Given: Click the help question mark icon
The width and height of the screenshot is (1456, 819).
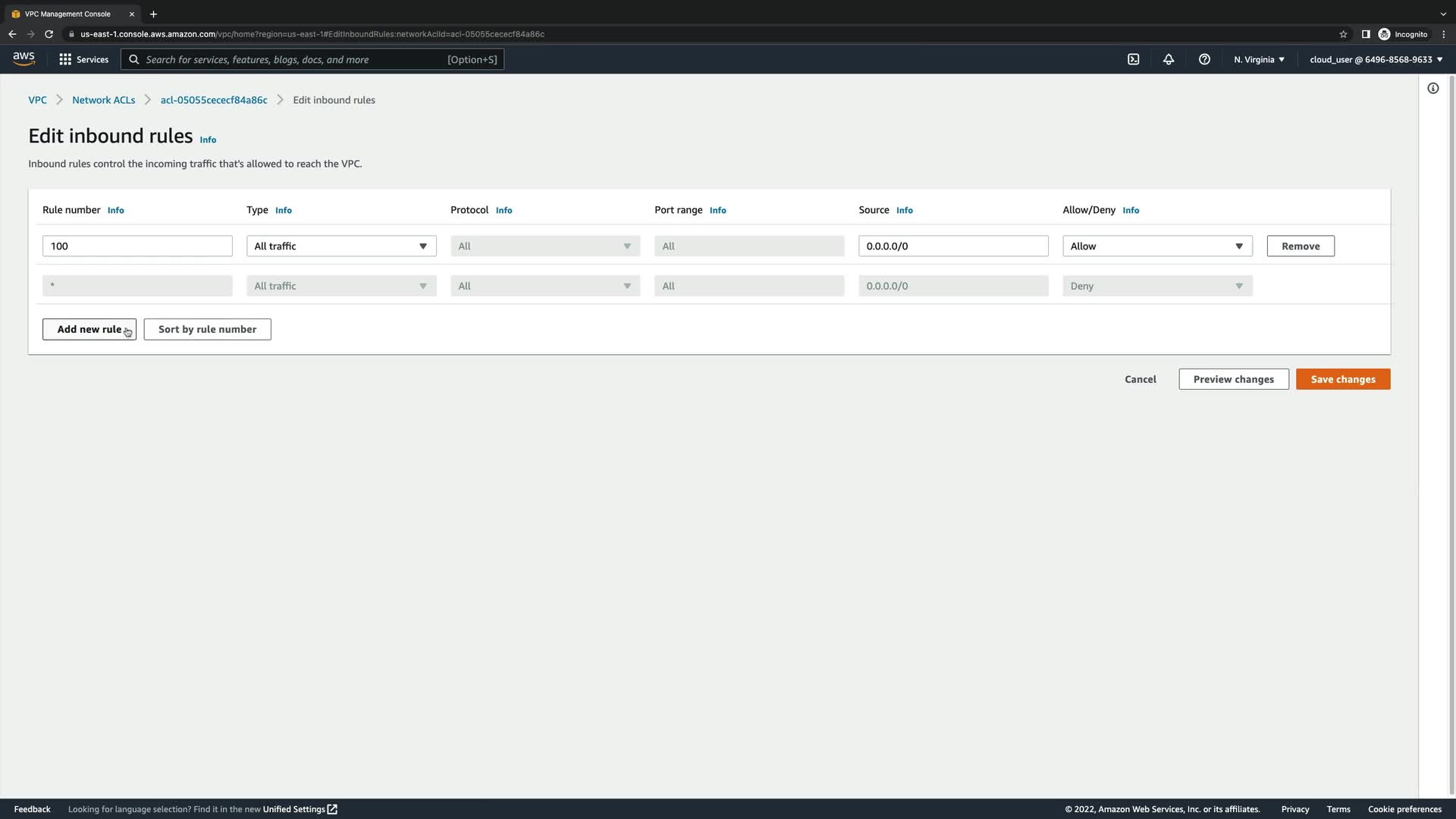Looking at the screenshot, I should [1204, 59].
